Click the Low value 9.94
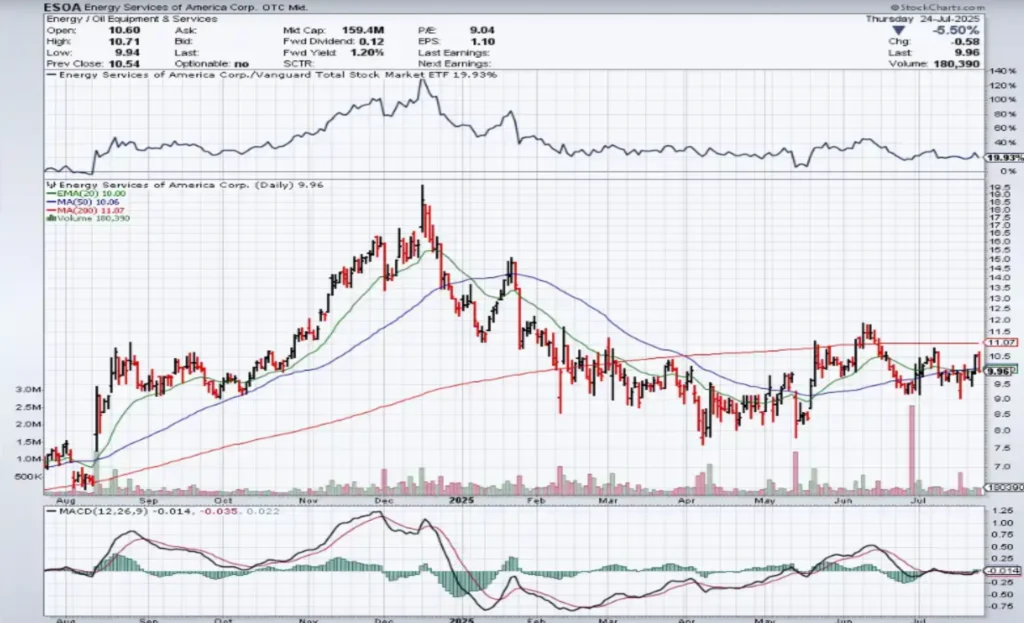Image resolution: width=1024 pixels, height=623 pixels. pos(127,52)
